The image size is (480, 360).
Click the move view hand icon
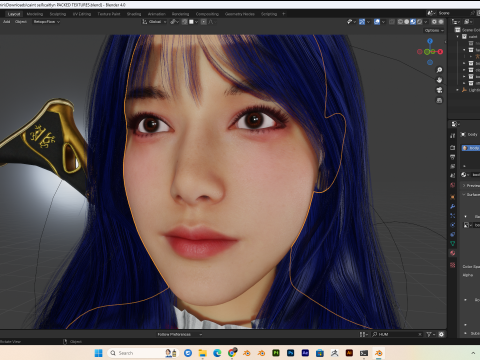click(439, 80)
